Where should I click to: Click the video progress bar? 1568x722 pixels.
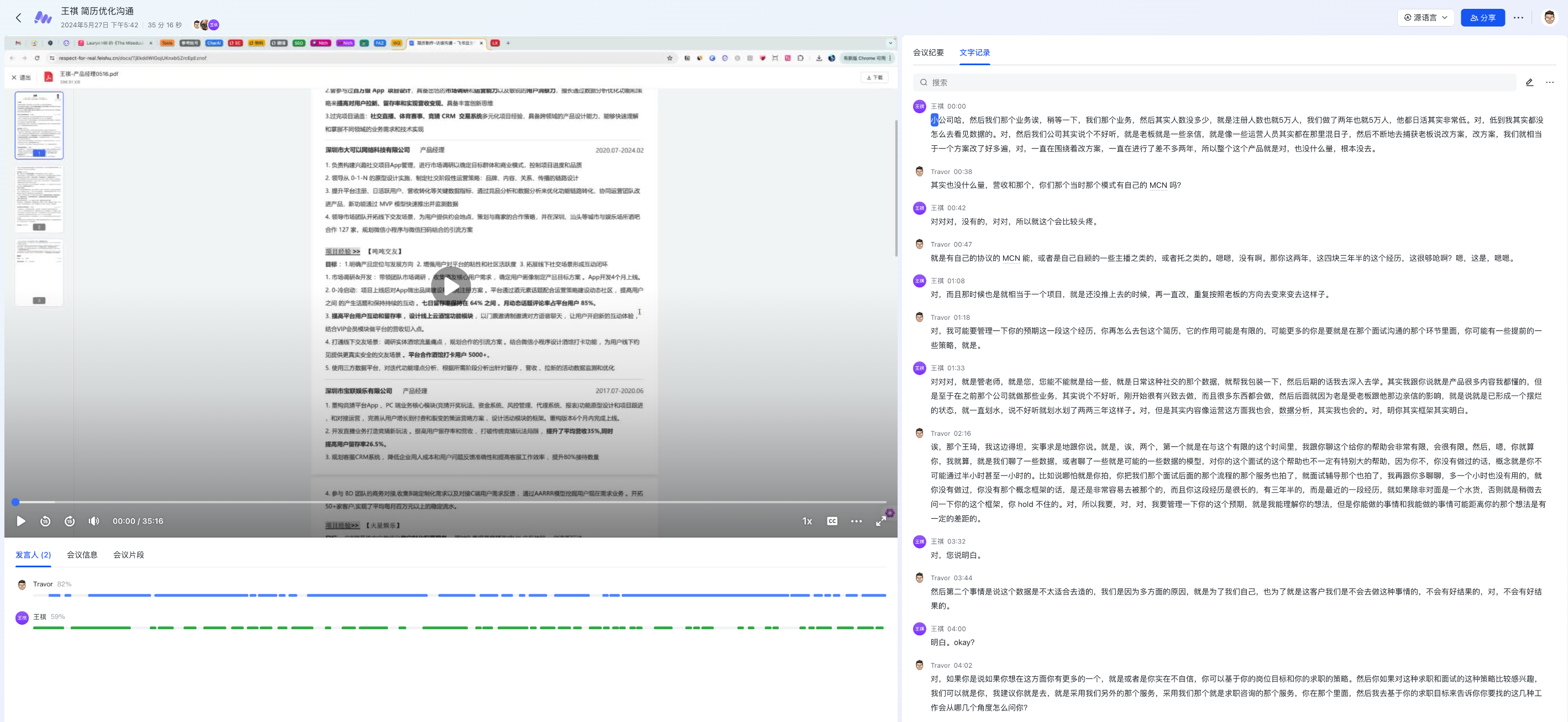point(450,503)
